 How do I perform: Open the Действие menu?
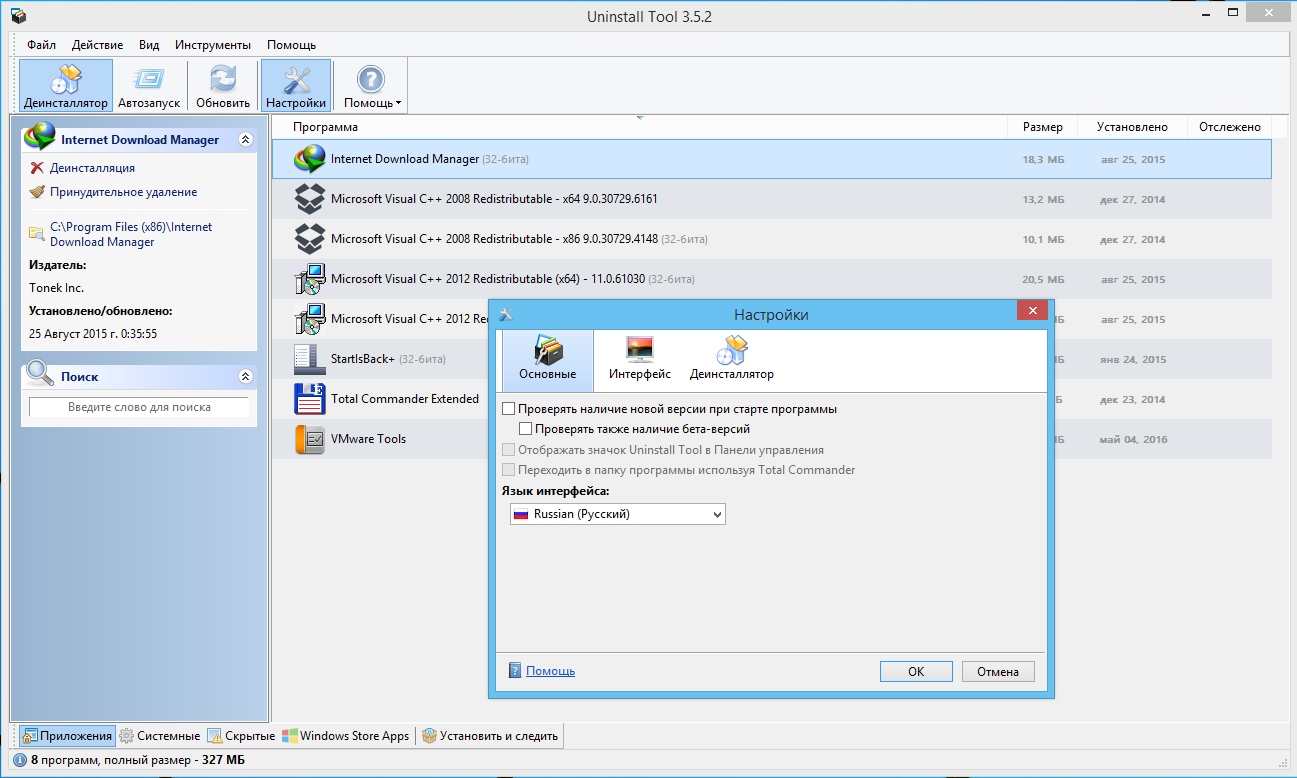point(97,45)
